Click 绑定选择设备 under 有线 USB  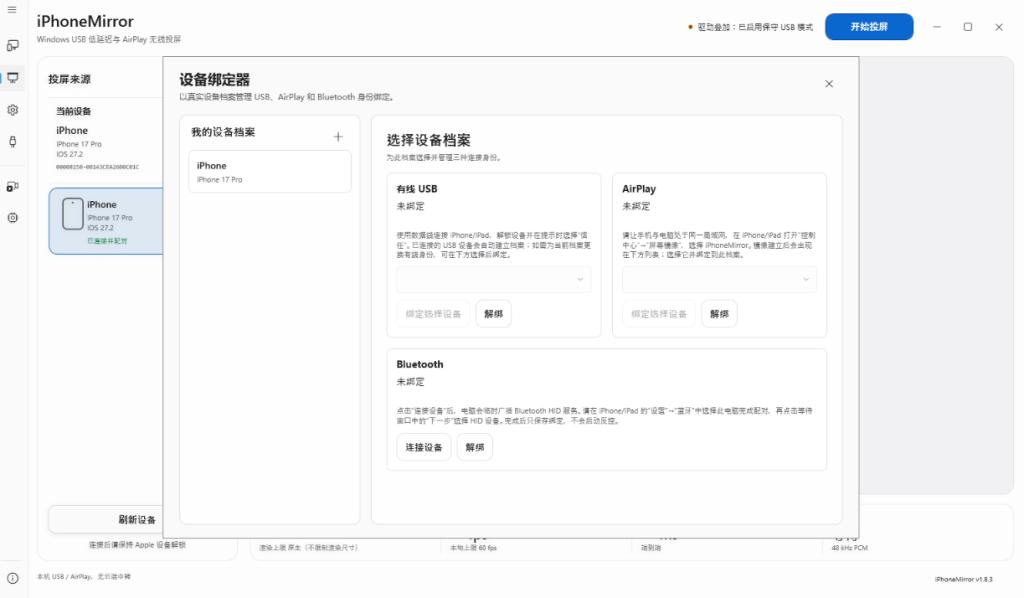[433, 314]
